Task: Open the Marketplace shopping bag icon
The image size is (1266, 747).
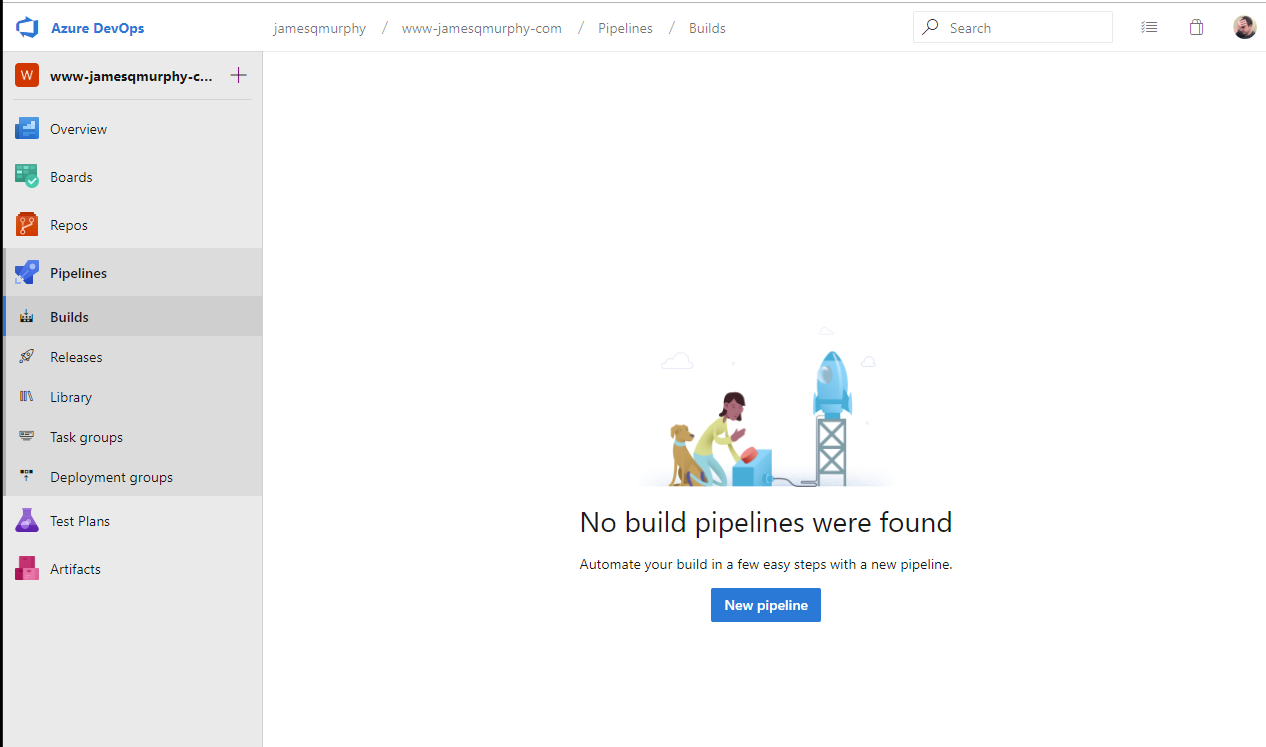Action: (x=1196, y=27)
